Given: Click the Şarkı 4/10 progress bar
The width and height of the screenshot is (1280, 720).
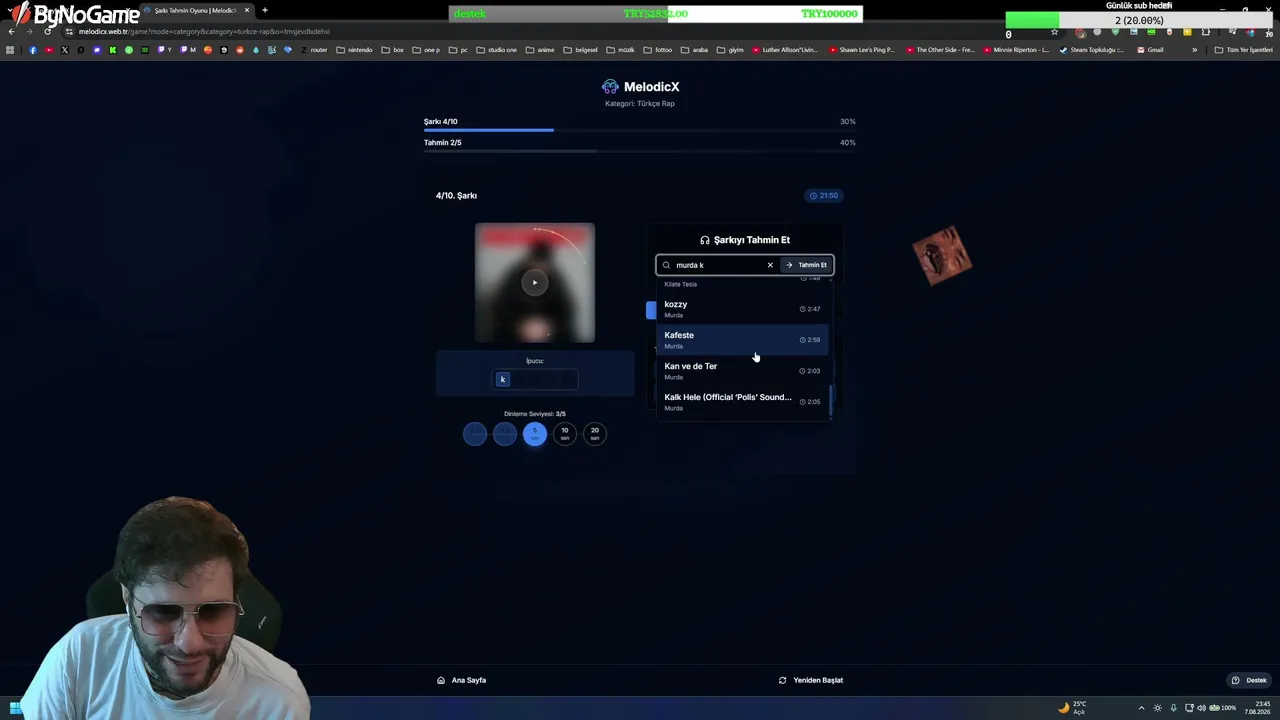Looking at the screenshot, I should pyautogui.click(x=640, y=130).
